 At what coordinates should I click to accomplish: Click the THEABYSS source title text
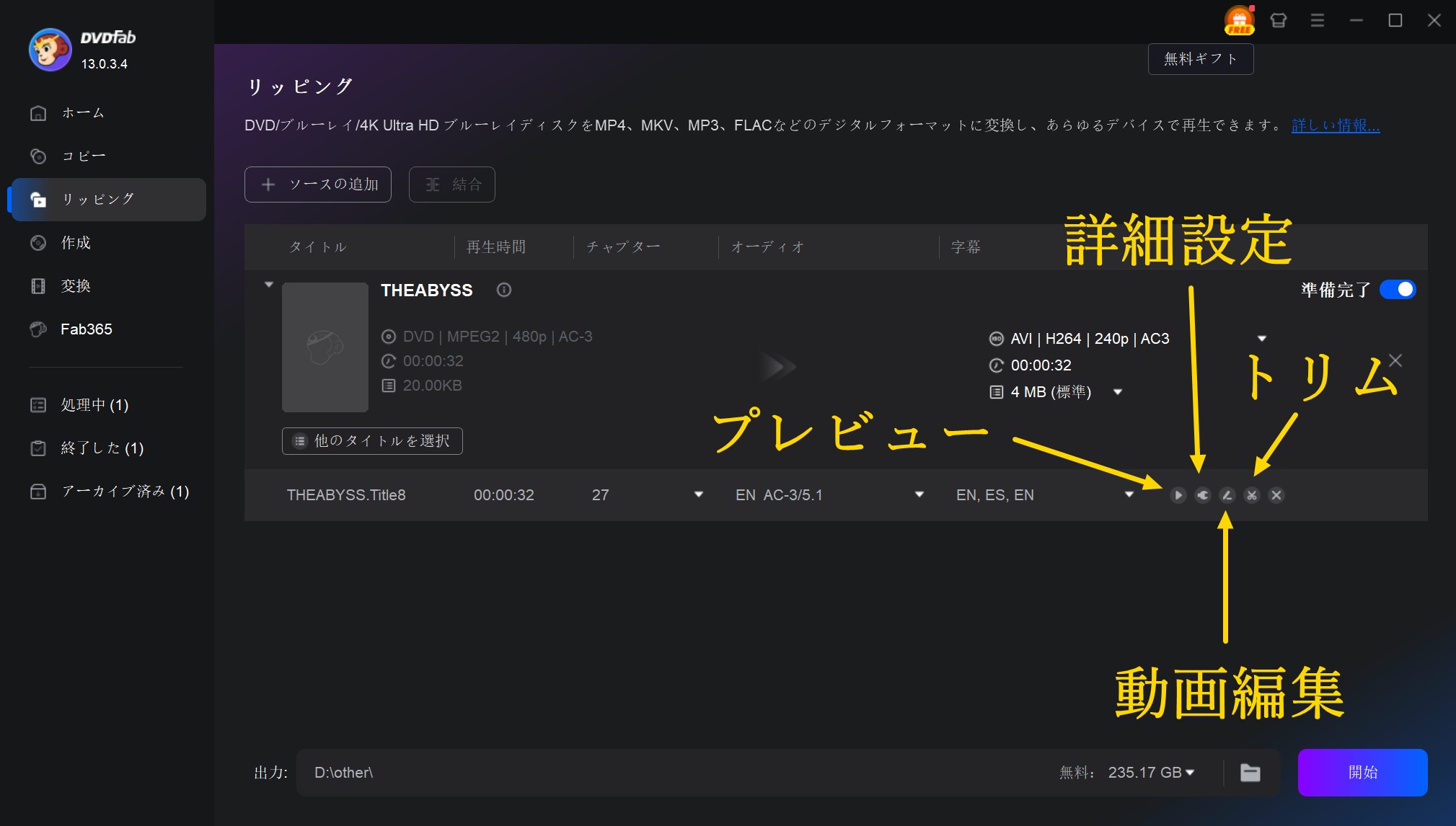[x=426, y=290]
